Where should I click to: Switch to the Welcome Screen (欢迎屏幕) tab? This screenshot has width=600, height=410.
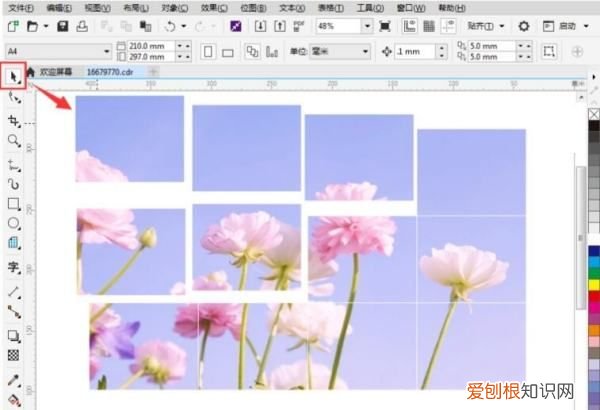[x=56, y=72]
